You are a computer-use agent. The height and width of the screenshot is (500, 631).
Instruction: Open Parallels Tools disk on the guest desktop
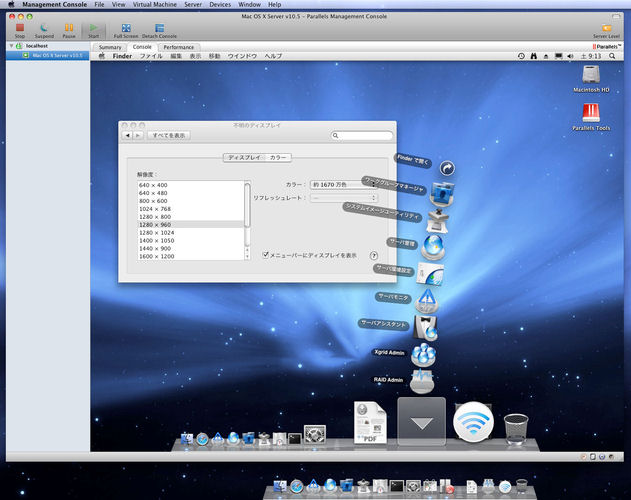(591, 113)
